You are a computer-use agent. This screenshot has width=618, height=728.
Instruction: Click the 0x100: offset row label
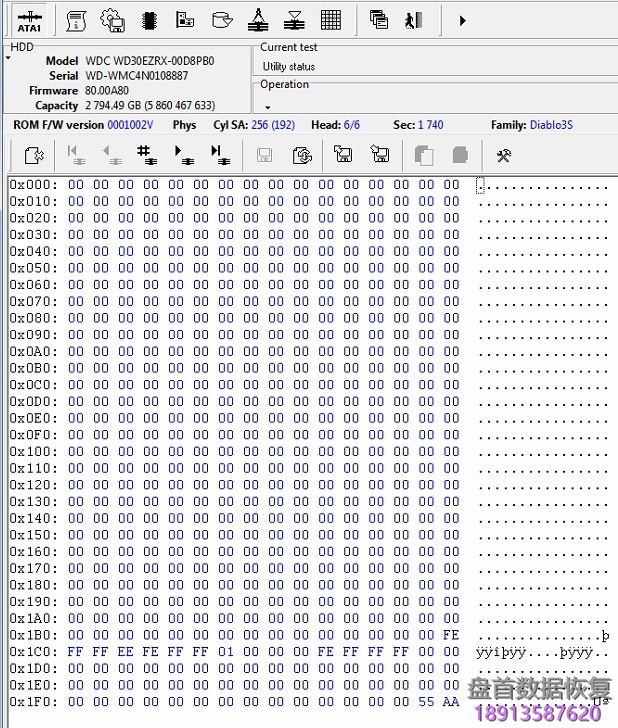click(34, 452)
